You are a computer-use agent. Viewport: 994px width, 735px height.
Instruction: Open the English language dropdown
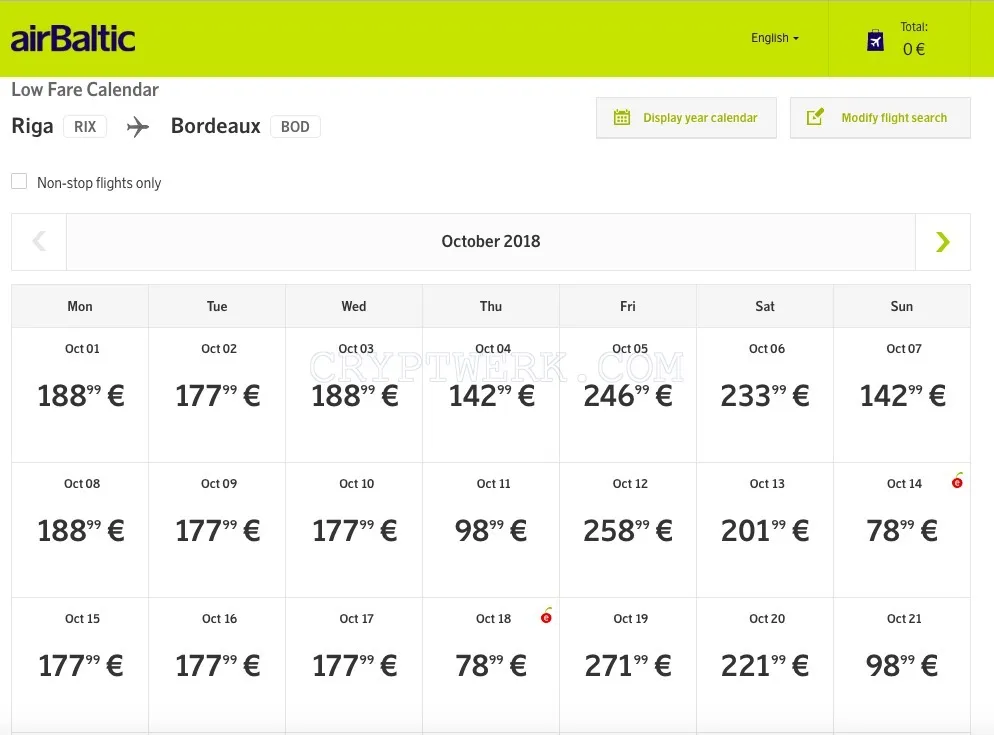[x=775, y=38]
